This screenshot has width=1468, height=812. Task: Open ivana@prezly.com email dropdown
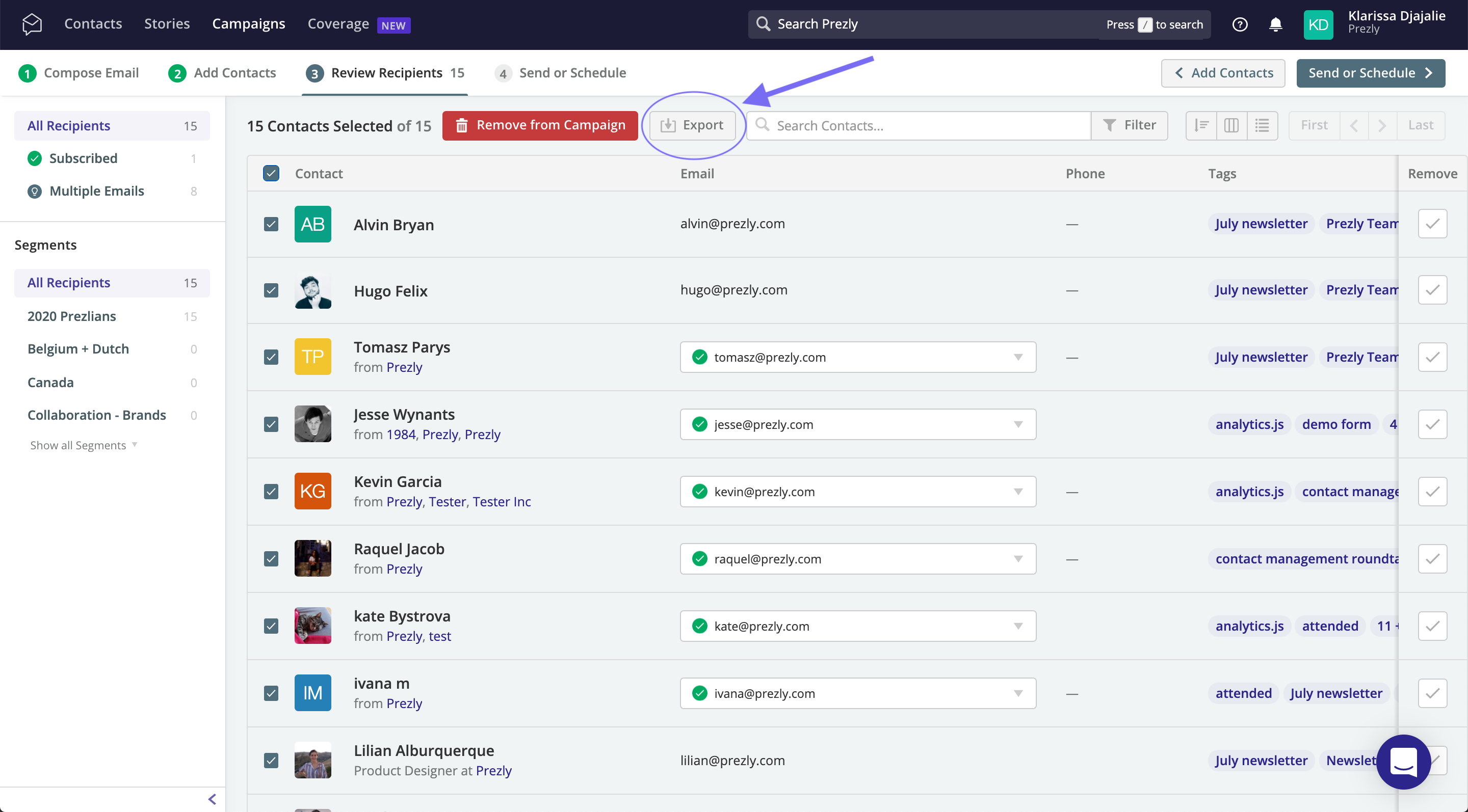858,693
